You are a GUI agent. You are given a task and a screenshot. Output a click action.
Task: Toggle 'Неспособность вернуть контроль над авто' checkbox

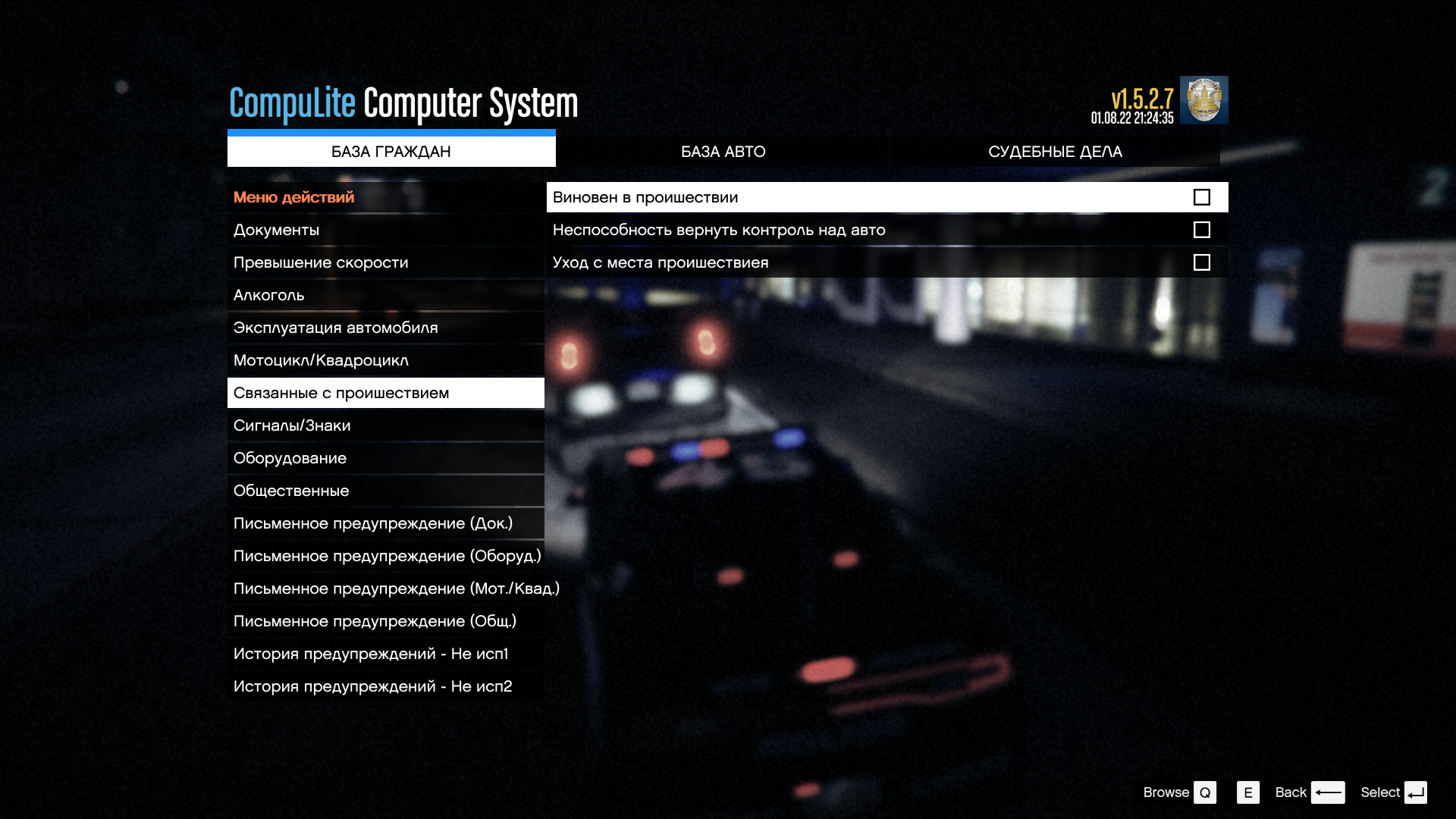(1201, 230)
